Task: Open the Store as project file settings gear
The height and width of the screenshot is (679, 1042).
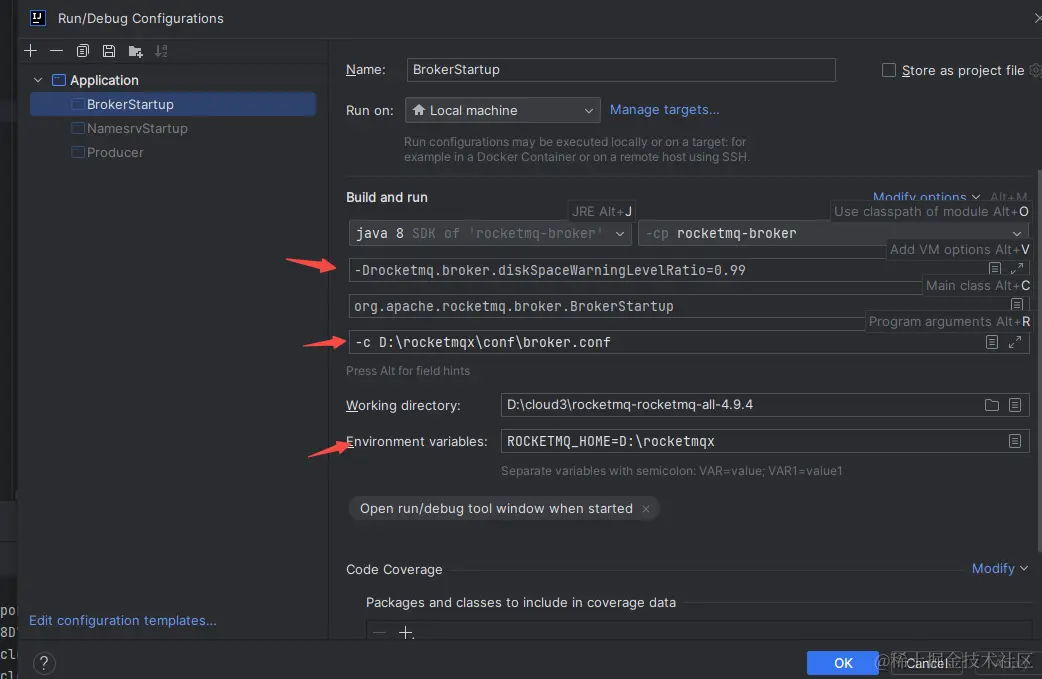Action: 1035,70
